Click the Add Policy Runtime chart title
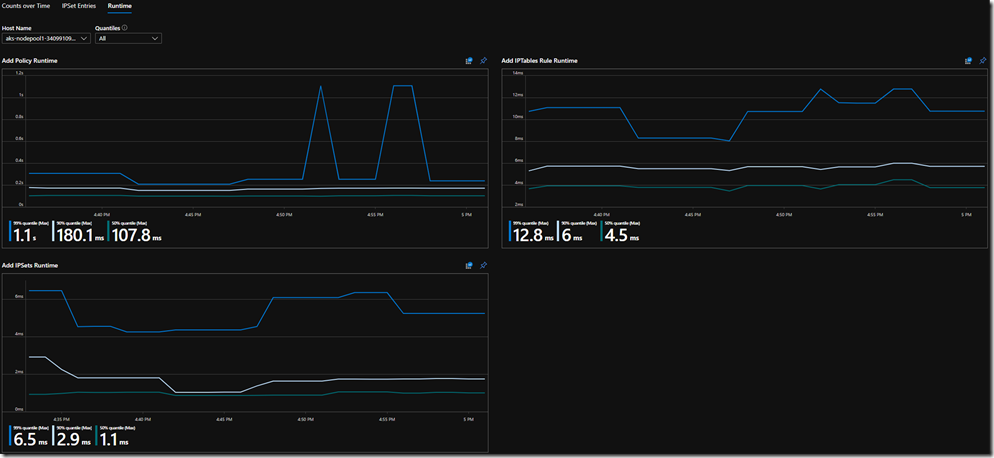 pos(29,61)
